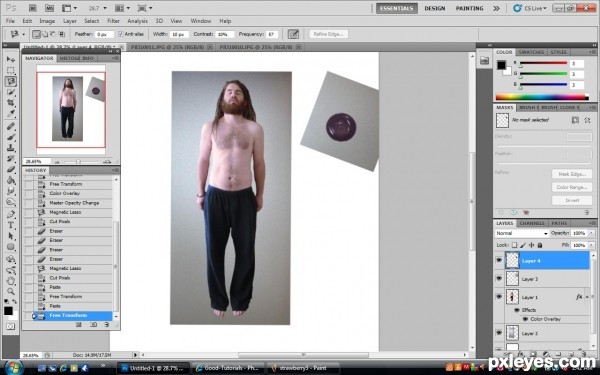Select the History Brush tool
The width and height of the screenshot is (600, 375).
(11, 158)
